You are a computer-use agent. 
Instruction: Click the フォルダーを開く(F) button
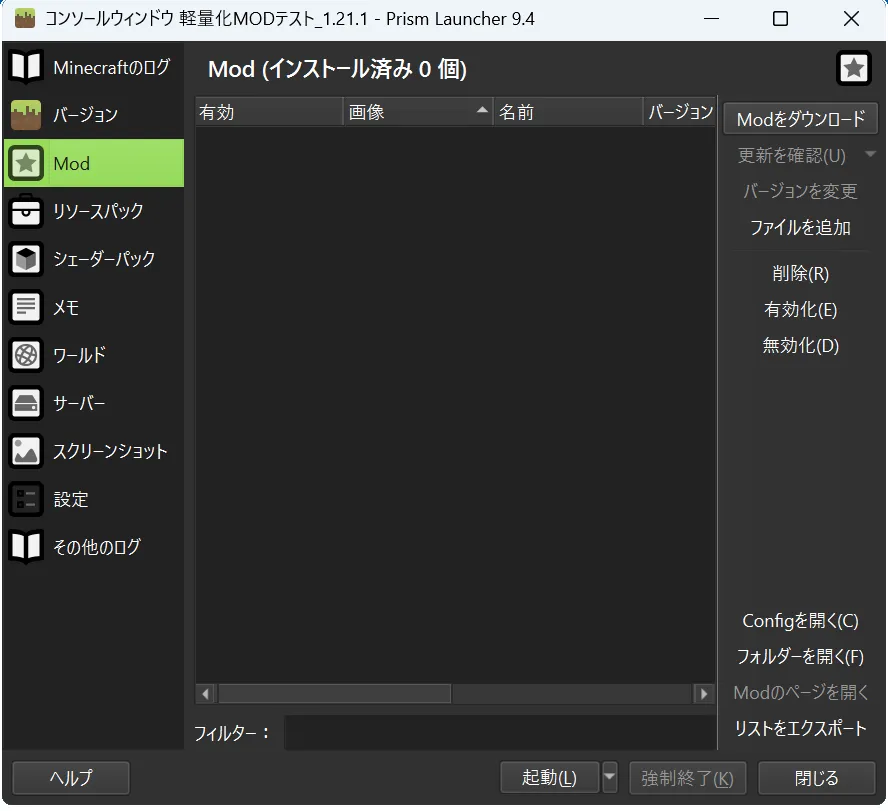(x=800, y=657)
